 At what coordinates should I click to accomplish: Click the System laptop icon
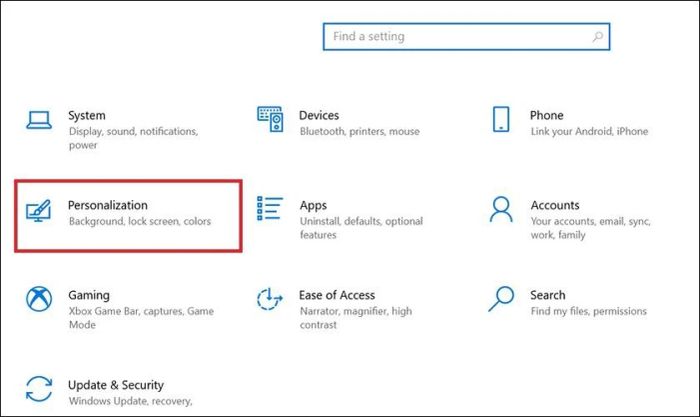39,119
